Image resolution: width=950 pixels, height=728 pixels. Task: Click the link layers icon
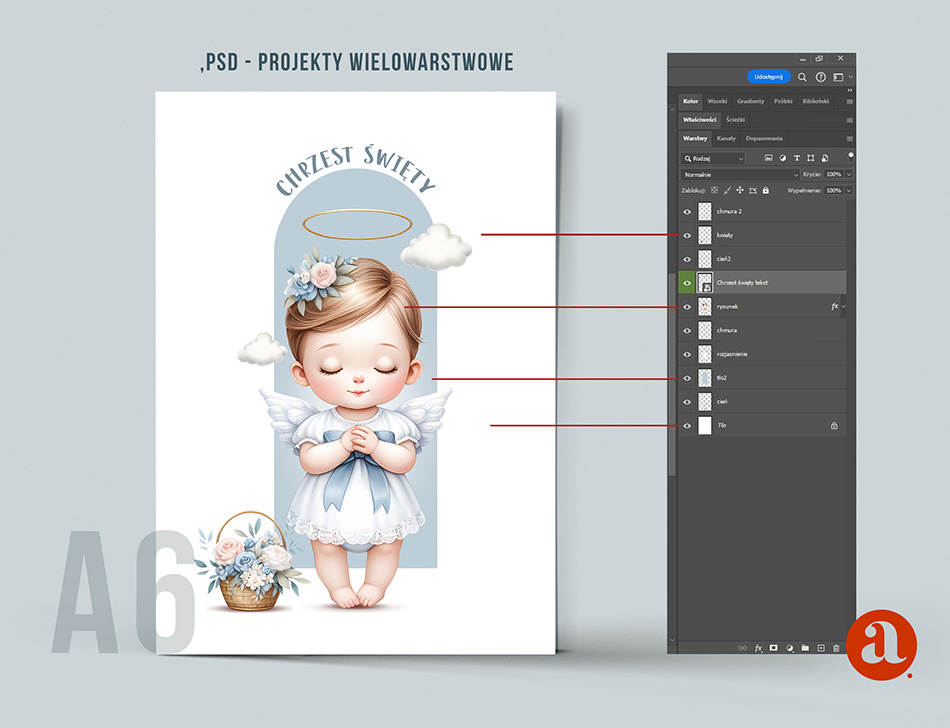tap(742, 648)
